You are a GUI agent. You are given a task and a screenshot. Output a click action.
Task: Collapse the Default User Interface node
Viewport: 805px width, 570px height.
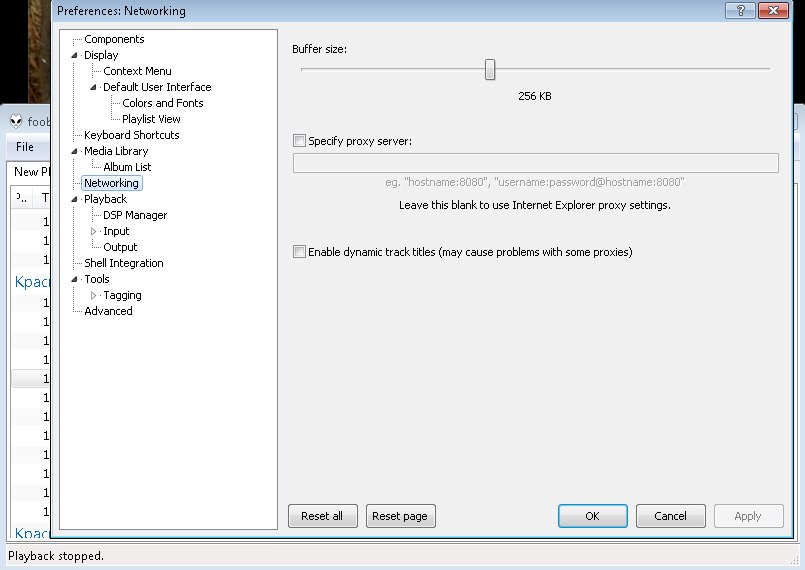click(x=93, y=87)
